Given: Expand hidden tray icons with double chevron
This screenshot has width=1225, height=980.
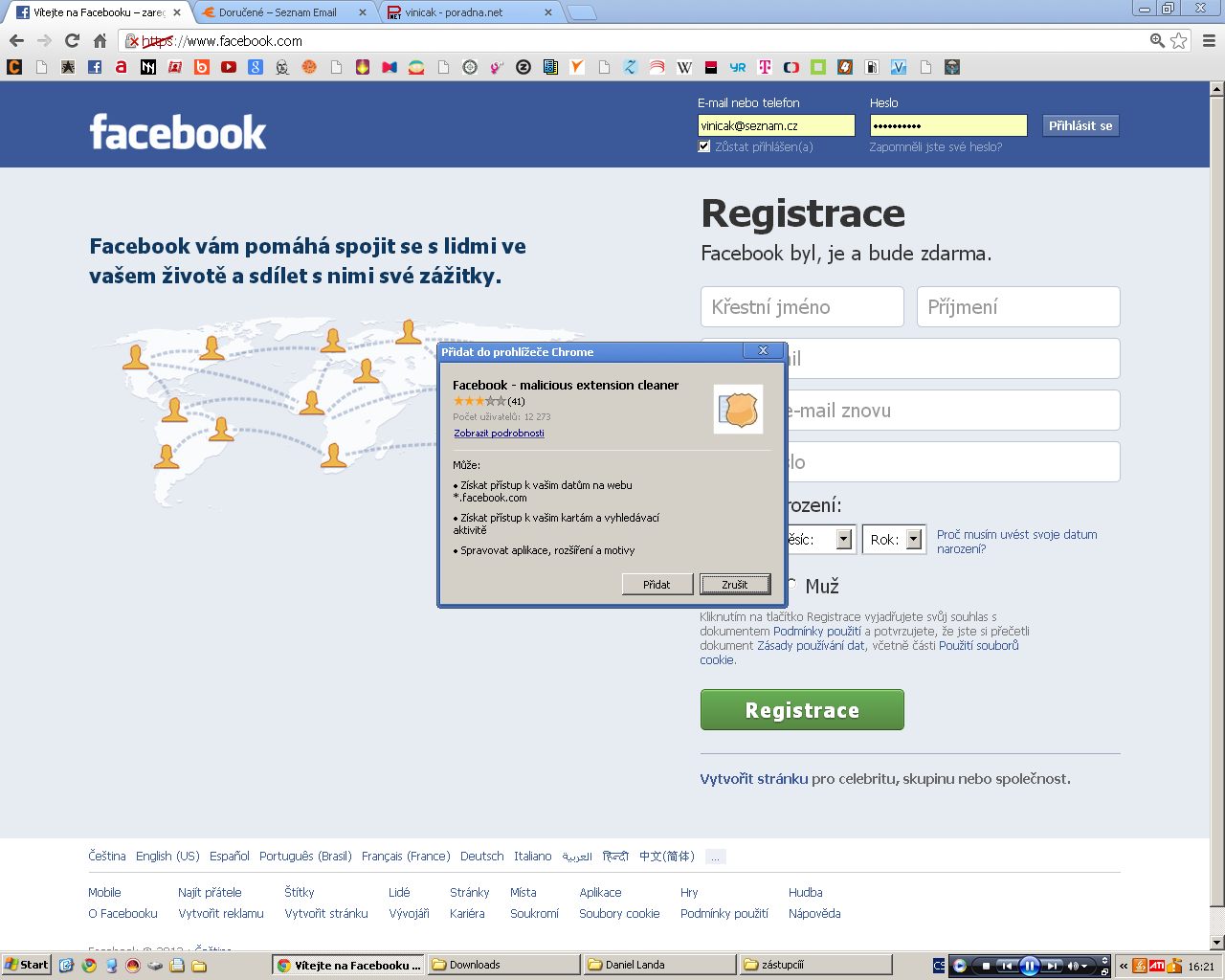Looking at the screenshot, I should (1124, 966).
